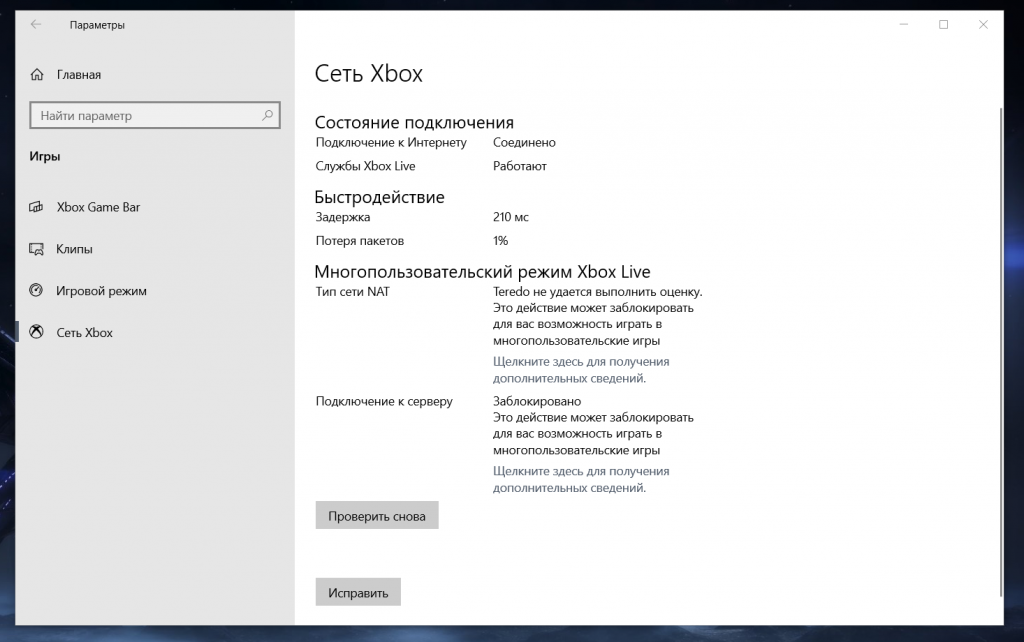Go to the Клипы section
Image resolution: width=1024 pixels, height=642 pixels.
click(x=74, y=249)
